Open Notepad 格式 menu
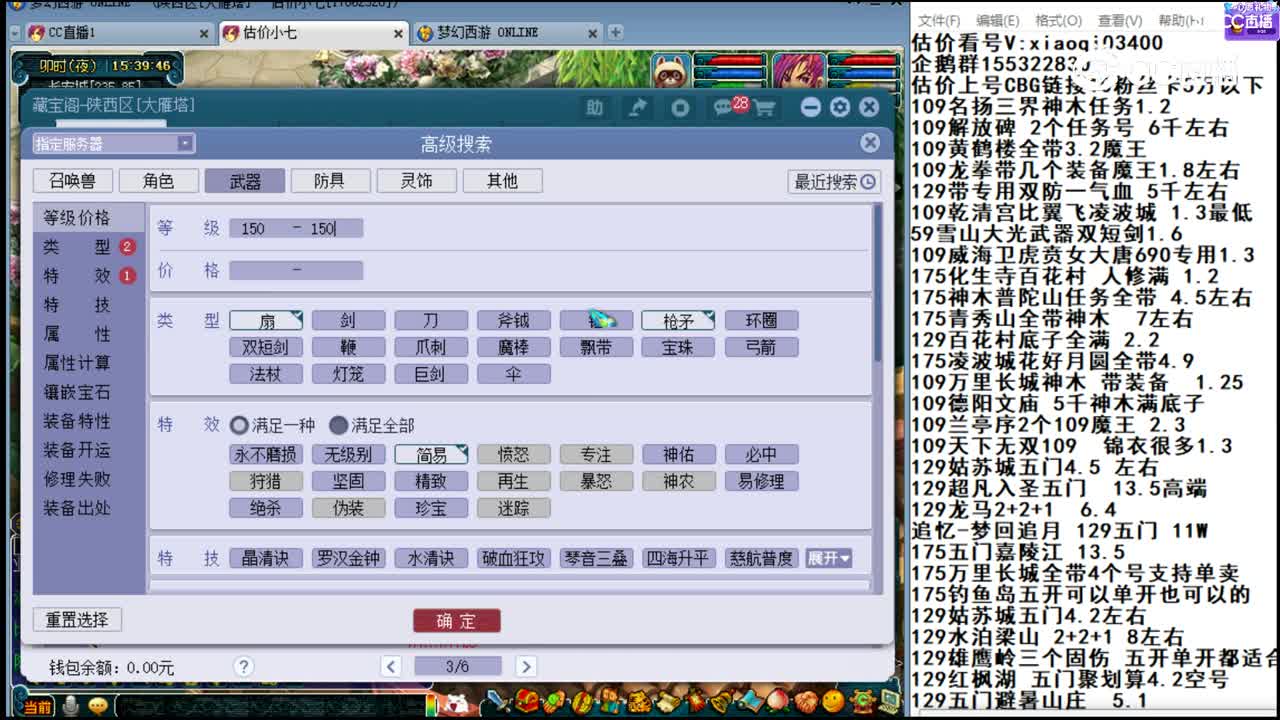Screen dimensions: 1280x720 tap(1058, 21)
